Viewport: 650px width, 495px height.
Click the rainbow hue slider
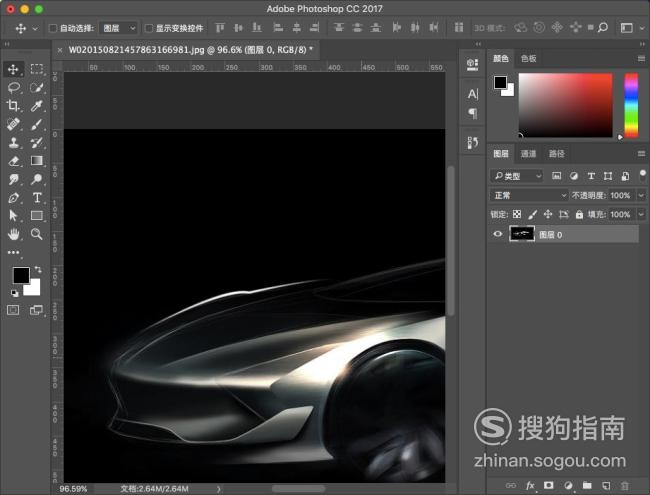point(631,105)
